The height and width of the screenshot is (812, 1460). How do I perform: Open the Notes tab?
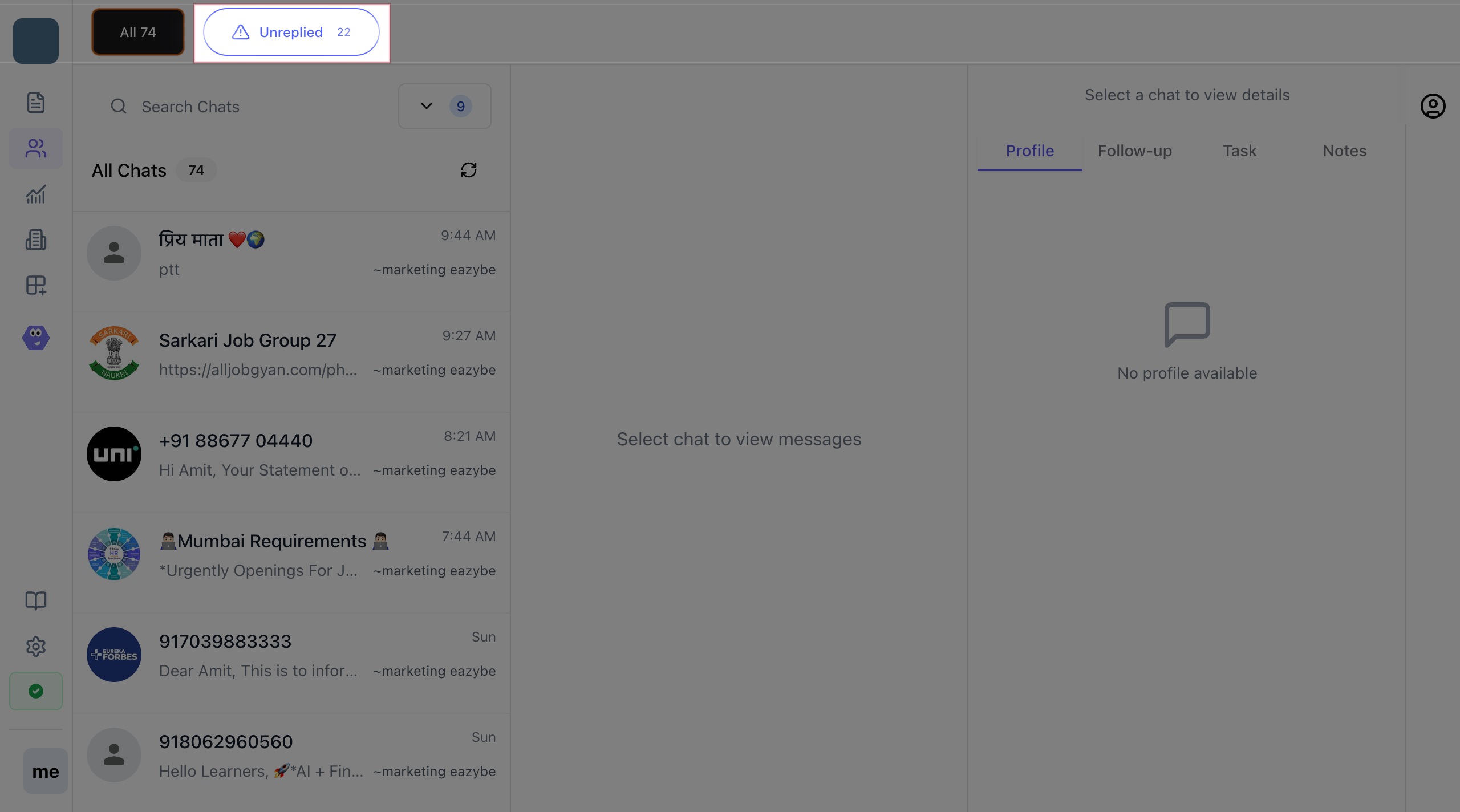[1344, 151]
